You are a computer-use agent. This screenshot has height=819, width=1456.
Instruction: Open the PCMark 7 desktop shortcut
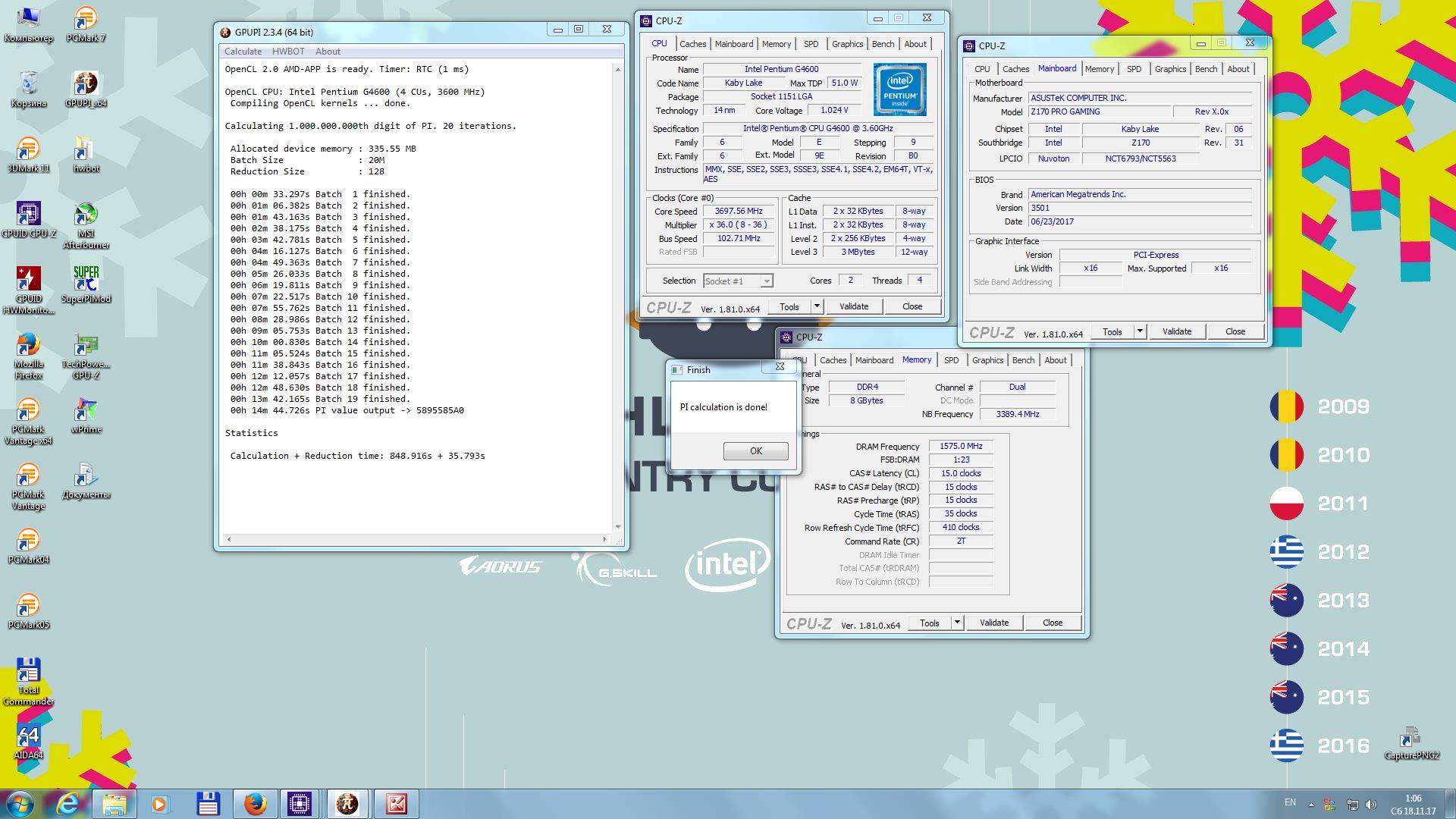[x=86, y=24]
